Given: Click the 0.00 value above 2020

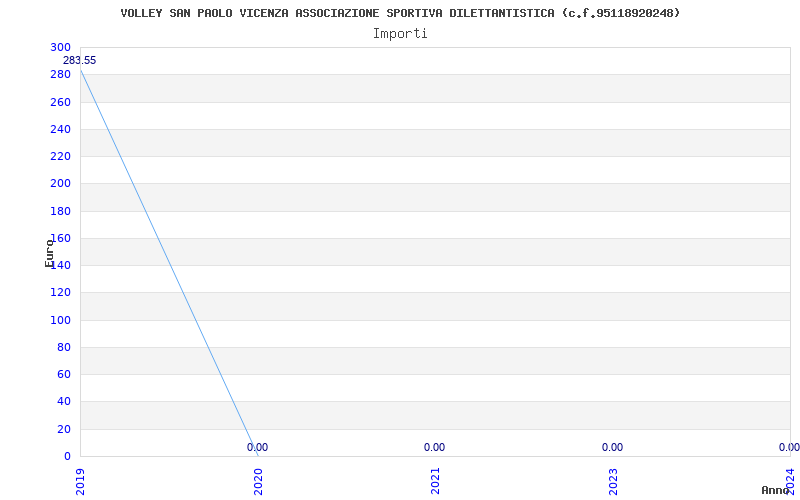Looking at the screenshot, I should [x=258, y=447].
